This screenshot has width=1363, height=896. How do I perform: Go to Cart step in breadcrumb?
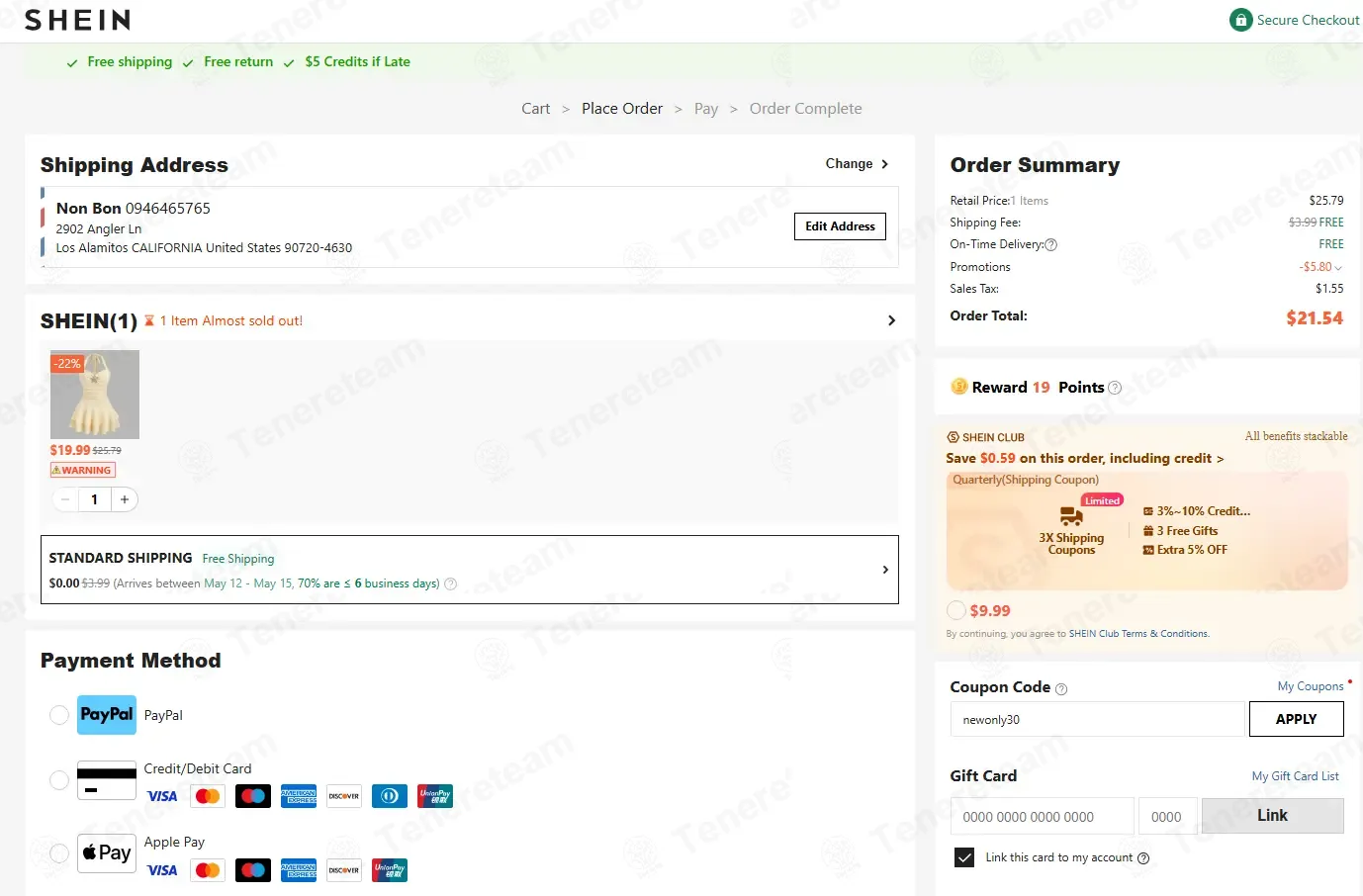(536, 109)
